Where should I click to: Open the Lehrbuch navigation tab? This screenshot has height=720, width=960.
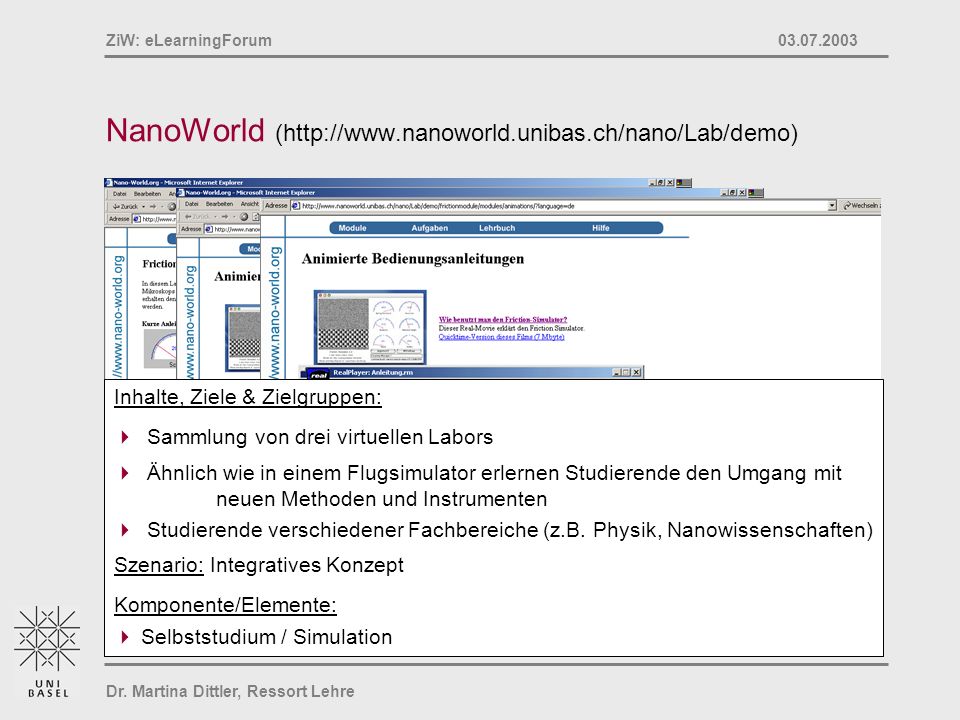tap(497, 228)
